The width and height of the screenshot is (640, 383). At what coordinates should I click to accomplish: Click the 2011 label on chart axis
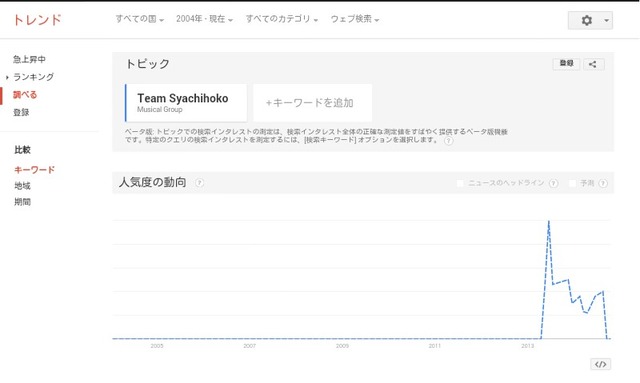[435, 346]
